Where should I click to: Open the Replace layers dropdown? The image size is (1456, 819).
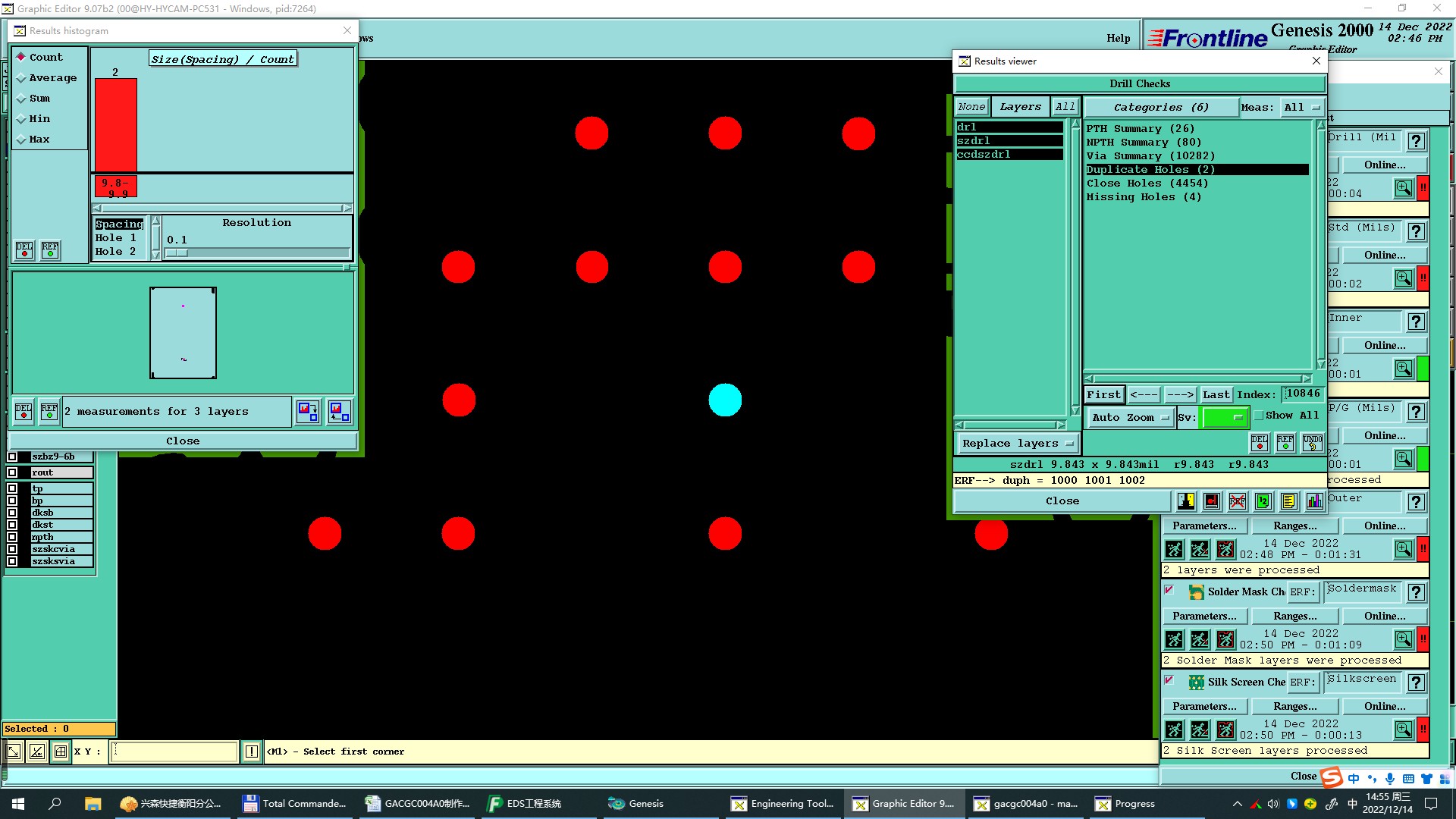1018,444
